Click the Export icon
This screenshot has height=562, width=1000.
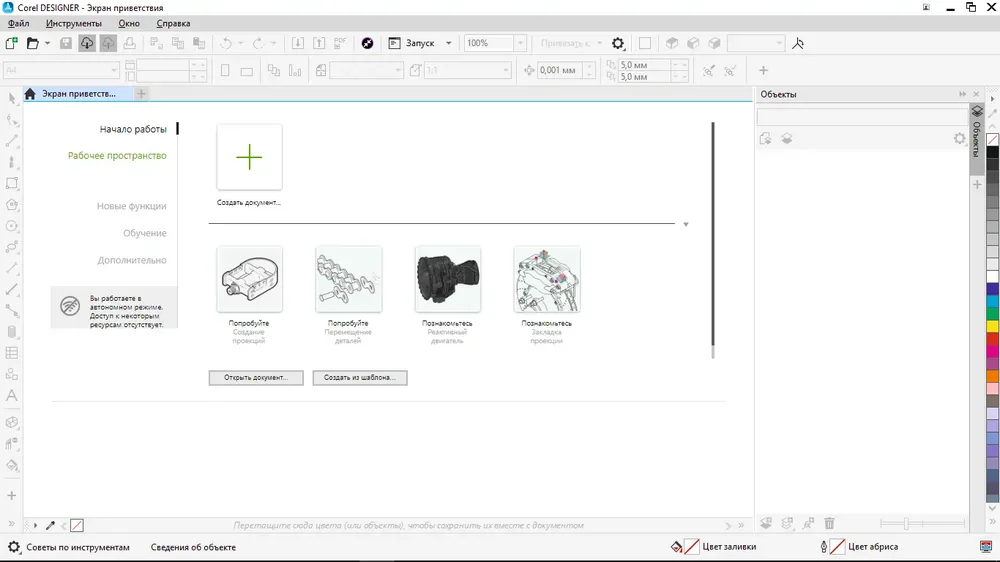pos(319,43)
